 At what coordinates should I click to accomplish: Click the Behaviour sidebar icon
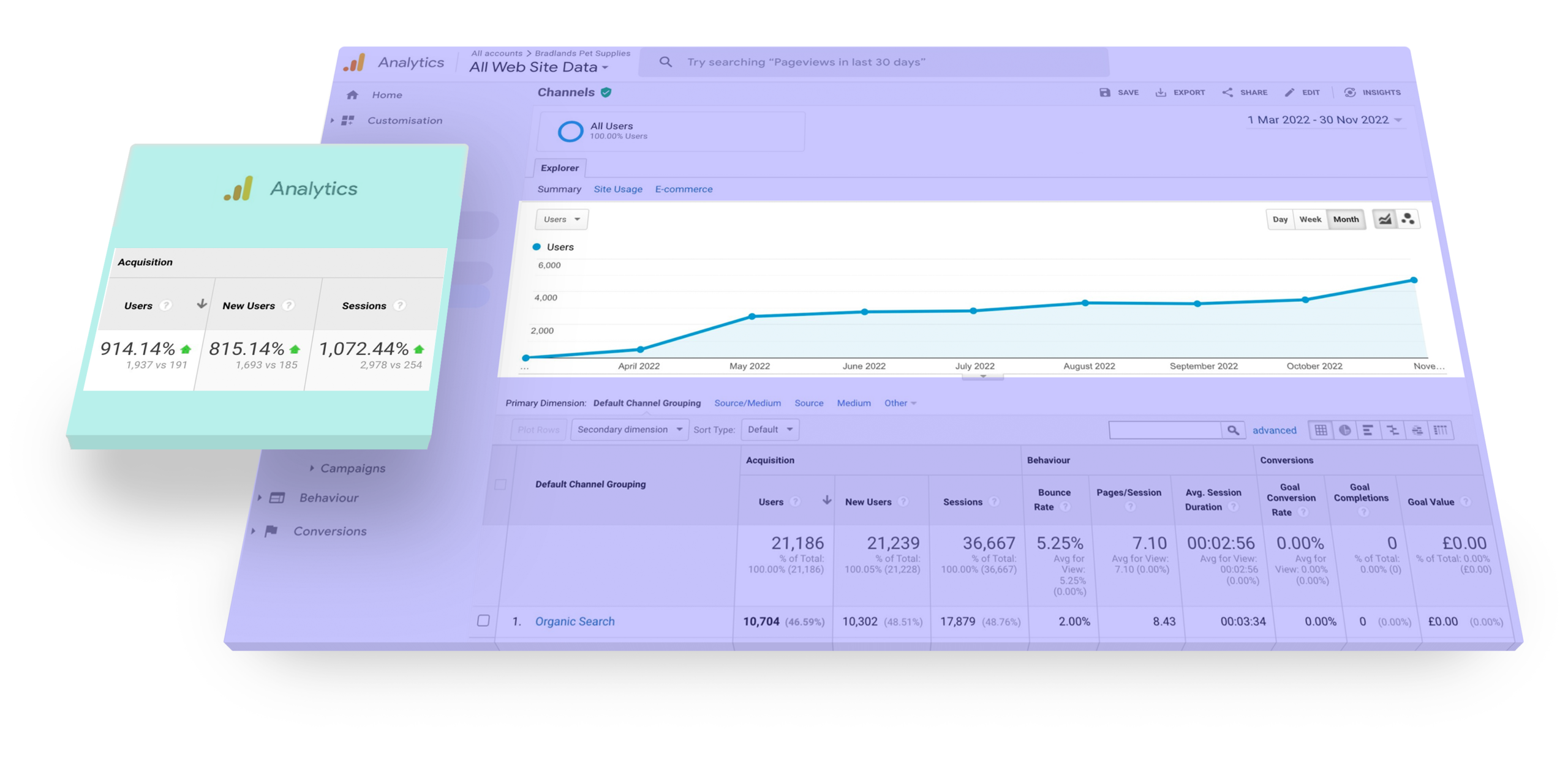pyautogui.click(x=277, y=498)
